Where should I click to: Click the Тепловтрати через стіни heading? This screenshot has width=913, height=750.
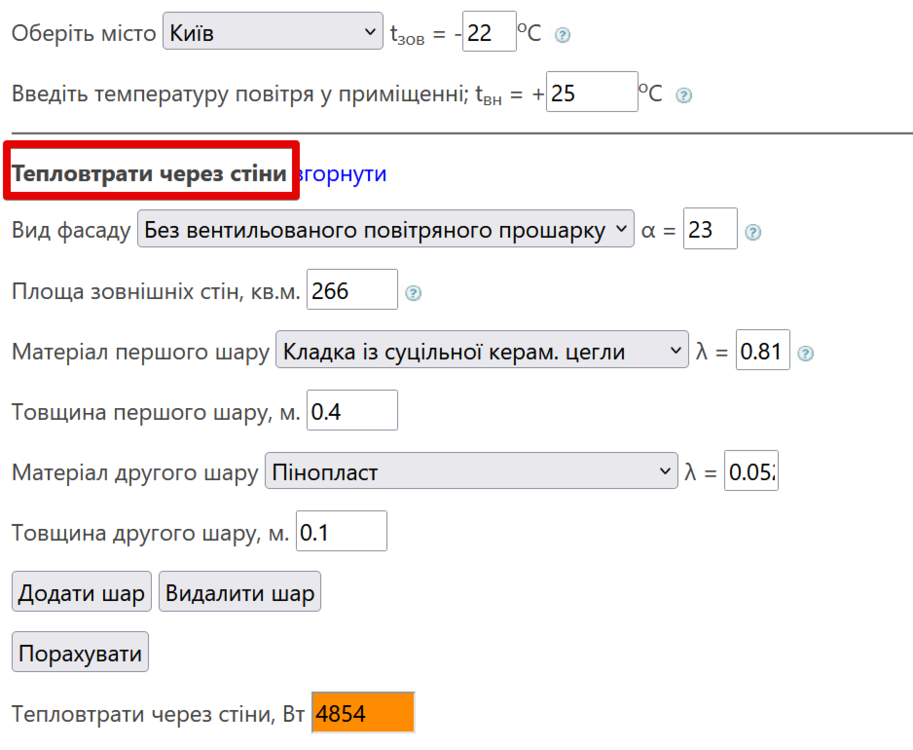click(149, 173)
